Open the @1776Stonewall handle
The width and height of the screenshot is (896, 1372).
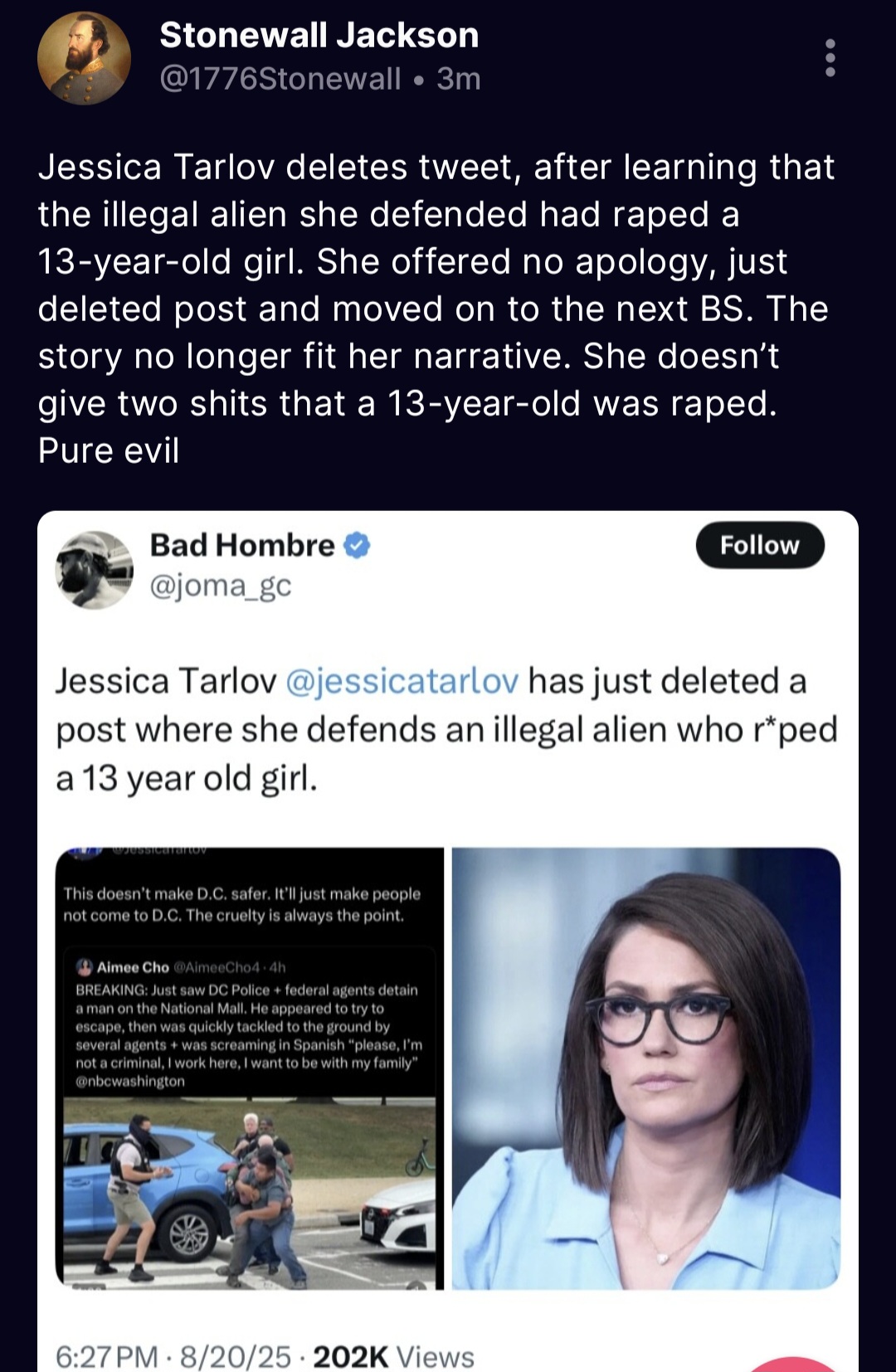[280, 79]
